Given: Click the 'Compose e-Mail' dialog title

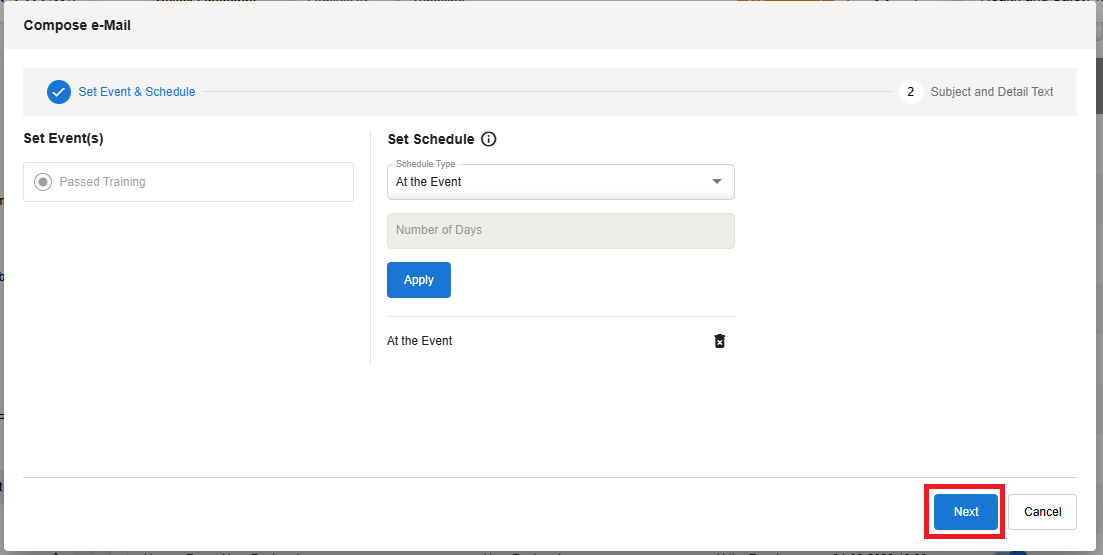Looking at the screenshot, I should [77, 25].
